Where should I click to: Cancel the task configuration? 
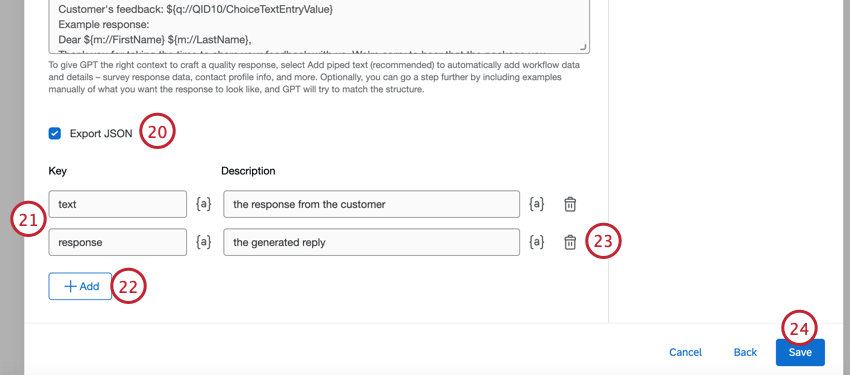[685, 352]
